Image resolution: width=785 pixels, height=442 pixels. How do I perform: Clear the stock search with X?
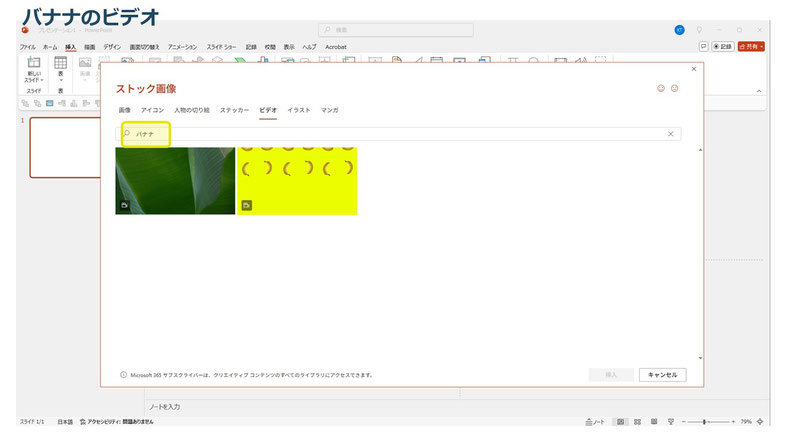point(670,134)
